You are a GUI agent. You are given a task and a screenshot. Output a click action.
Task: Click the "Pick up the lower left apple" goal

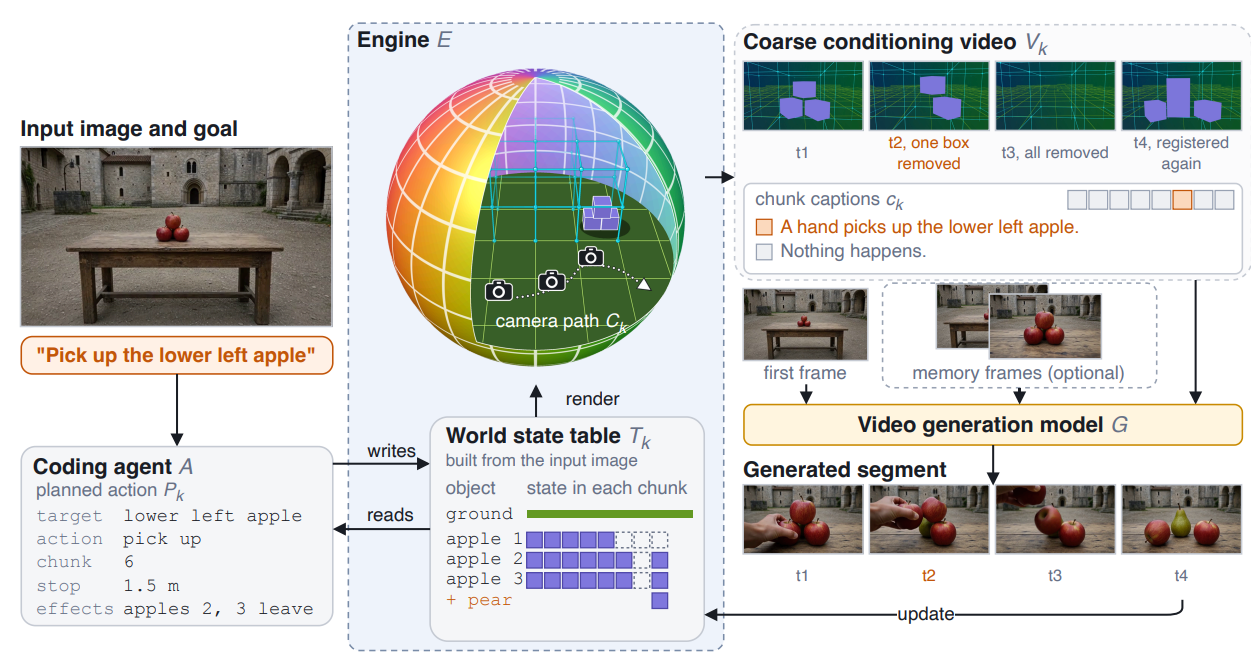click(x=176, y=356)
